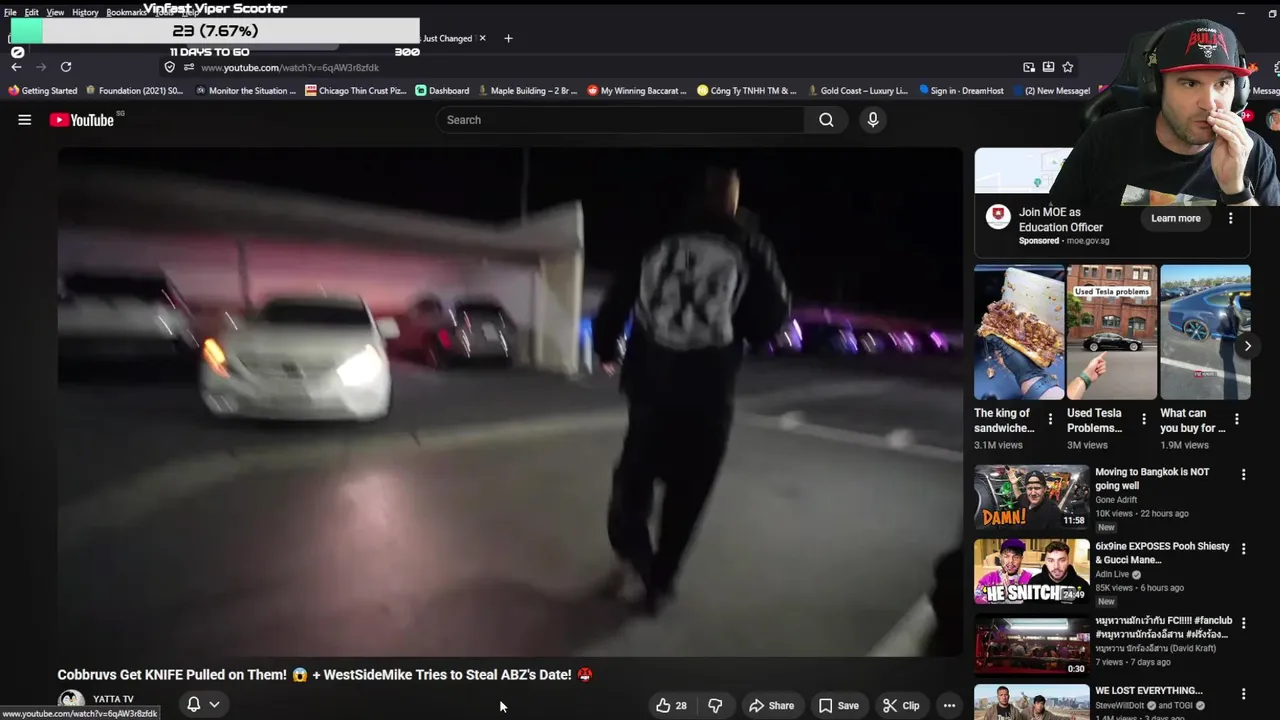Toggle picture-in-picture icon in address bar
1280x720 pixels.
[1029, 67]
